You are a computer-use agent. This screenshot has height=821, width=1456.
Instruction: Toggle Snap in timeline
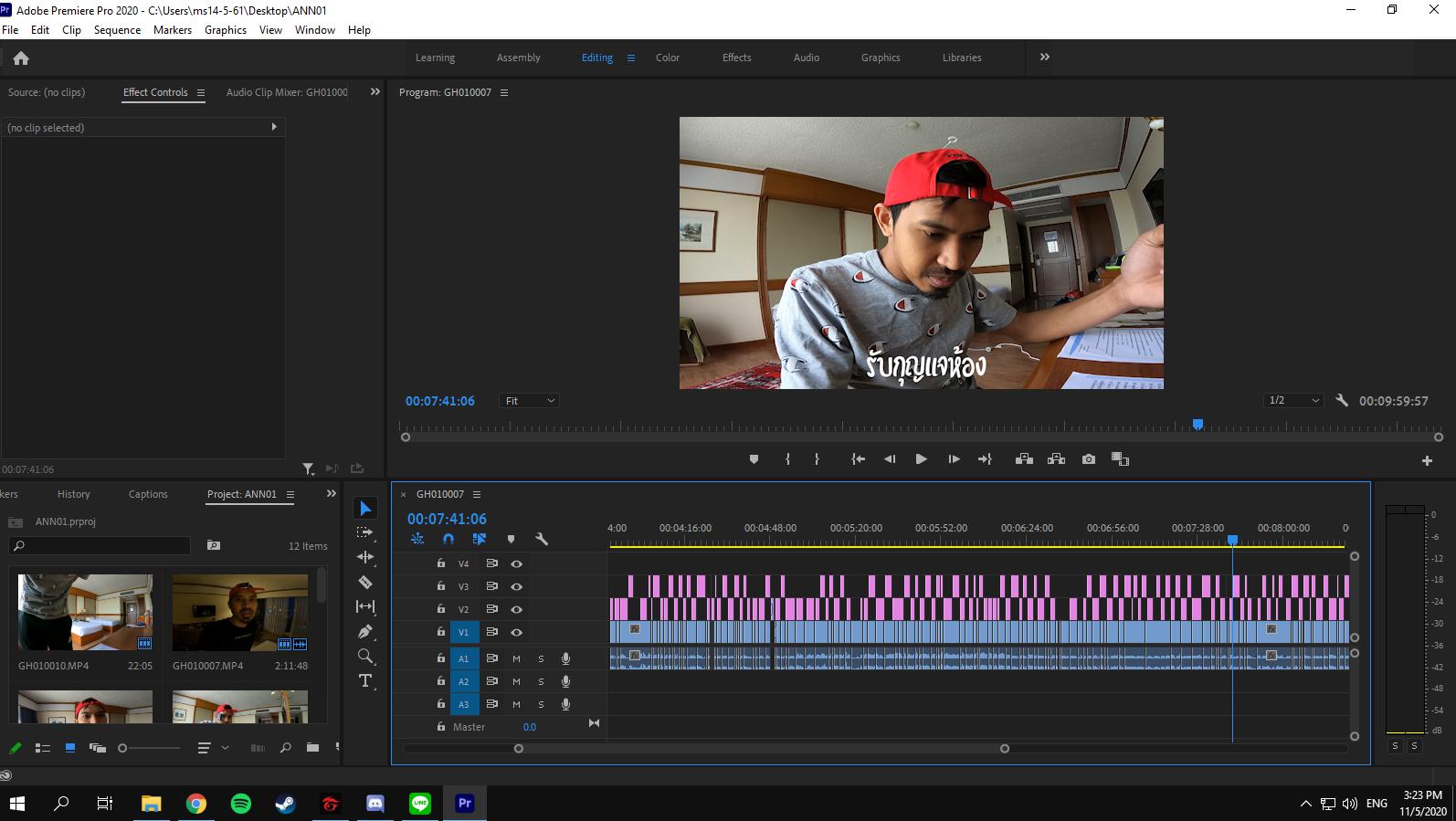tap(448, 539)
